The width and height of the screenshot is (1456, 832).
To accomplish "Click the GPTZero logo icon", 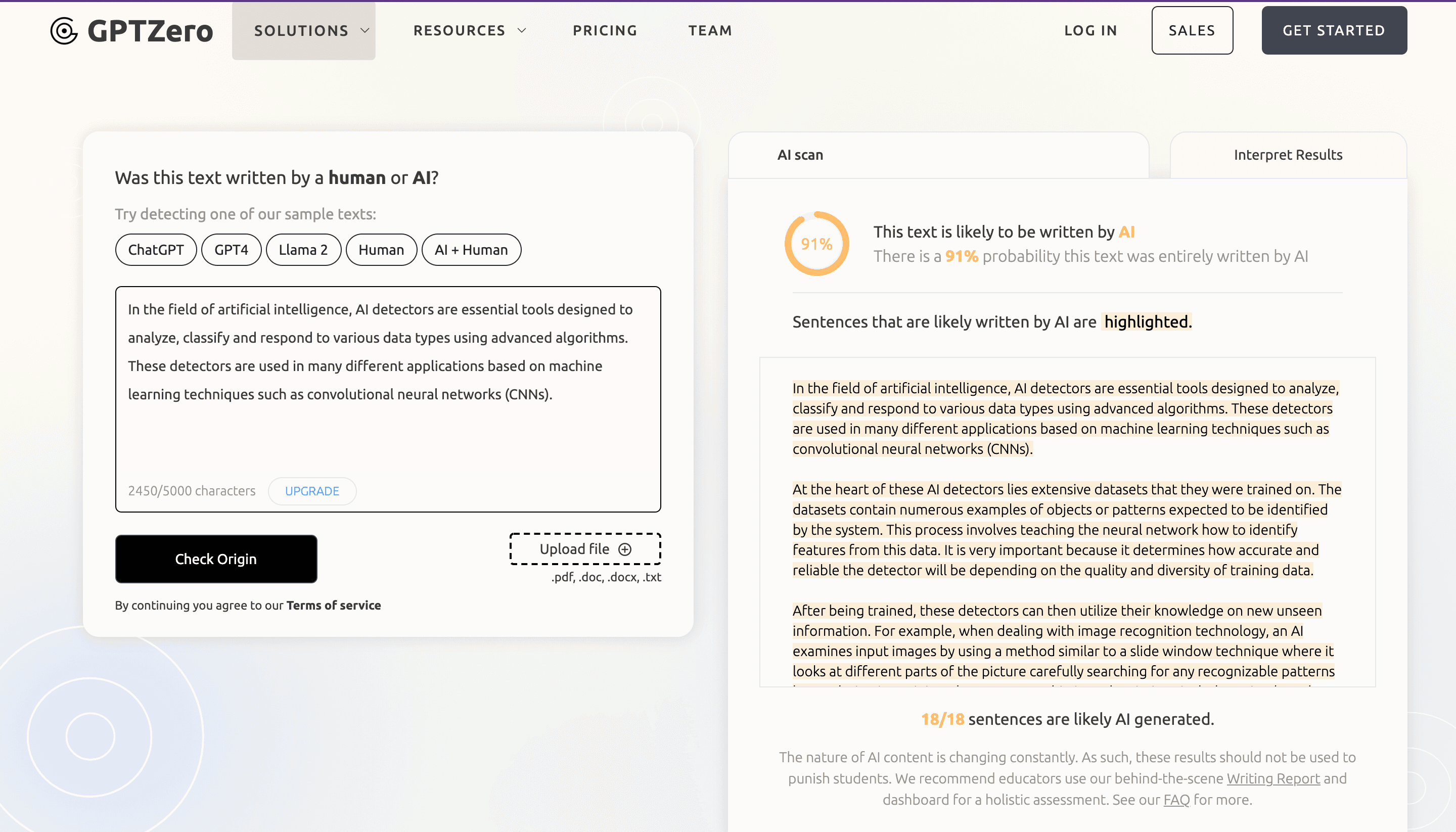I will click(x=63, y=31).
